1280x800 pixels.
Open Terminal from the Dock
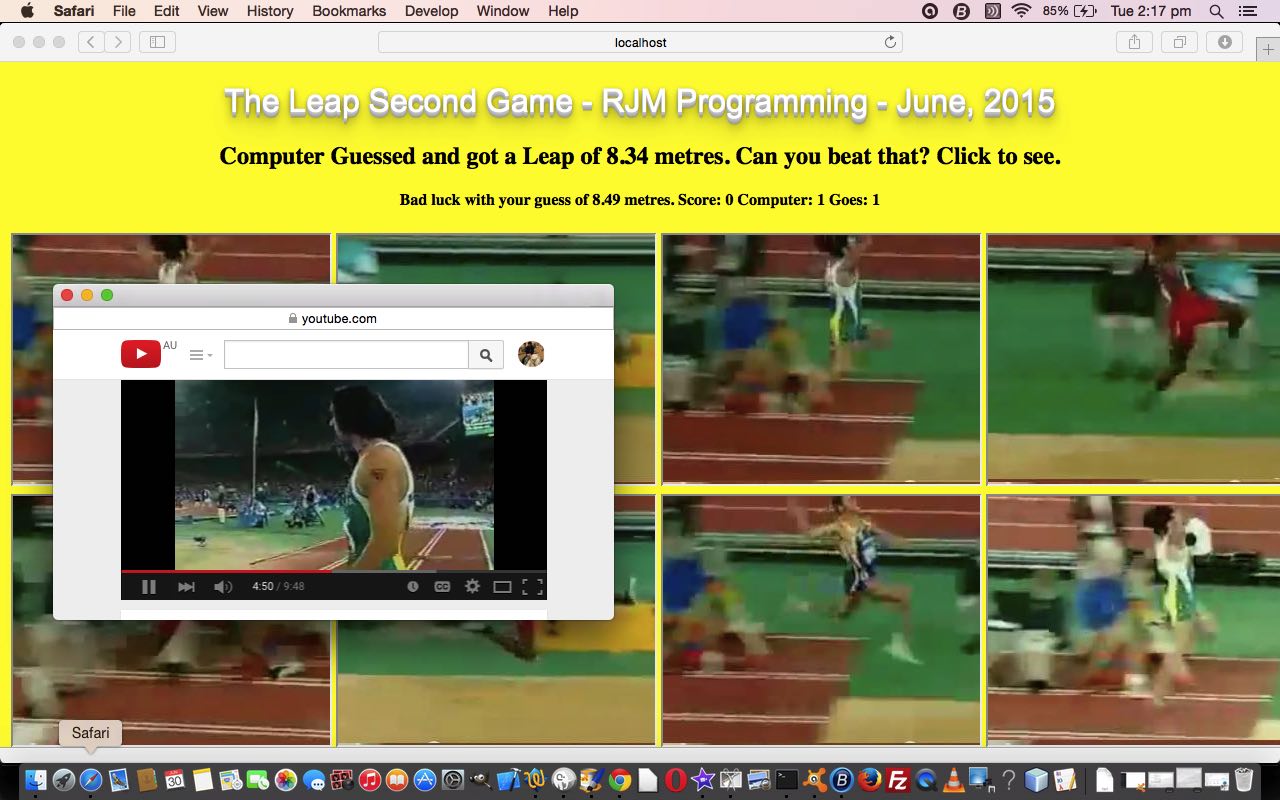[x=786, y=780]
